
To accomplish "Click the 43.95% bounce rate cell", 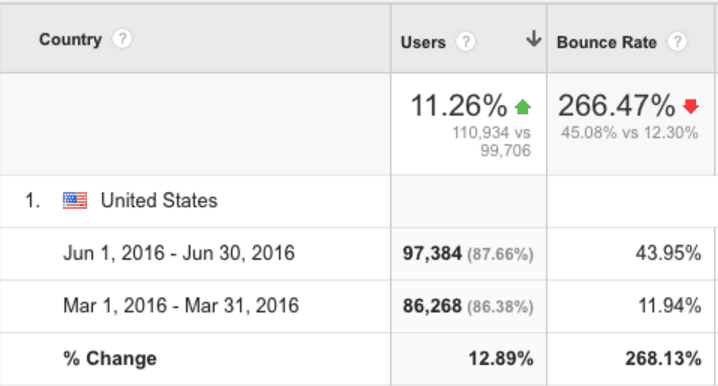I will [x=668, y=253].
